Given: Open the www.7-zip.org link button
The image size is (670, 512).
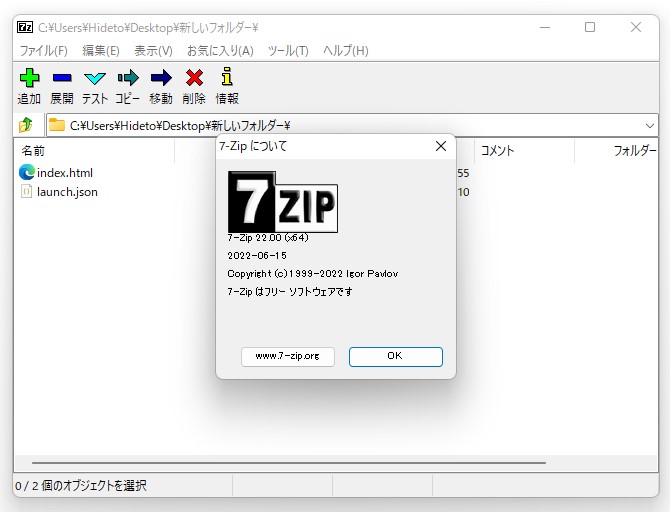Looking at the screenshot, I should [288, 356].
